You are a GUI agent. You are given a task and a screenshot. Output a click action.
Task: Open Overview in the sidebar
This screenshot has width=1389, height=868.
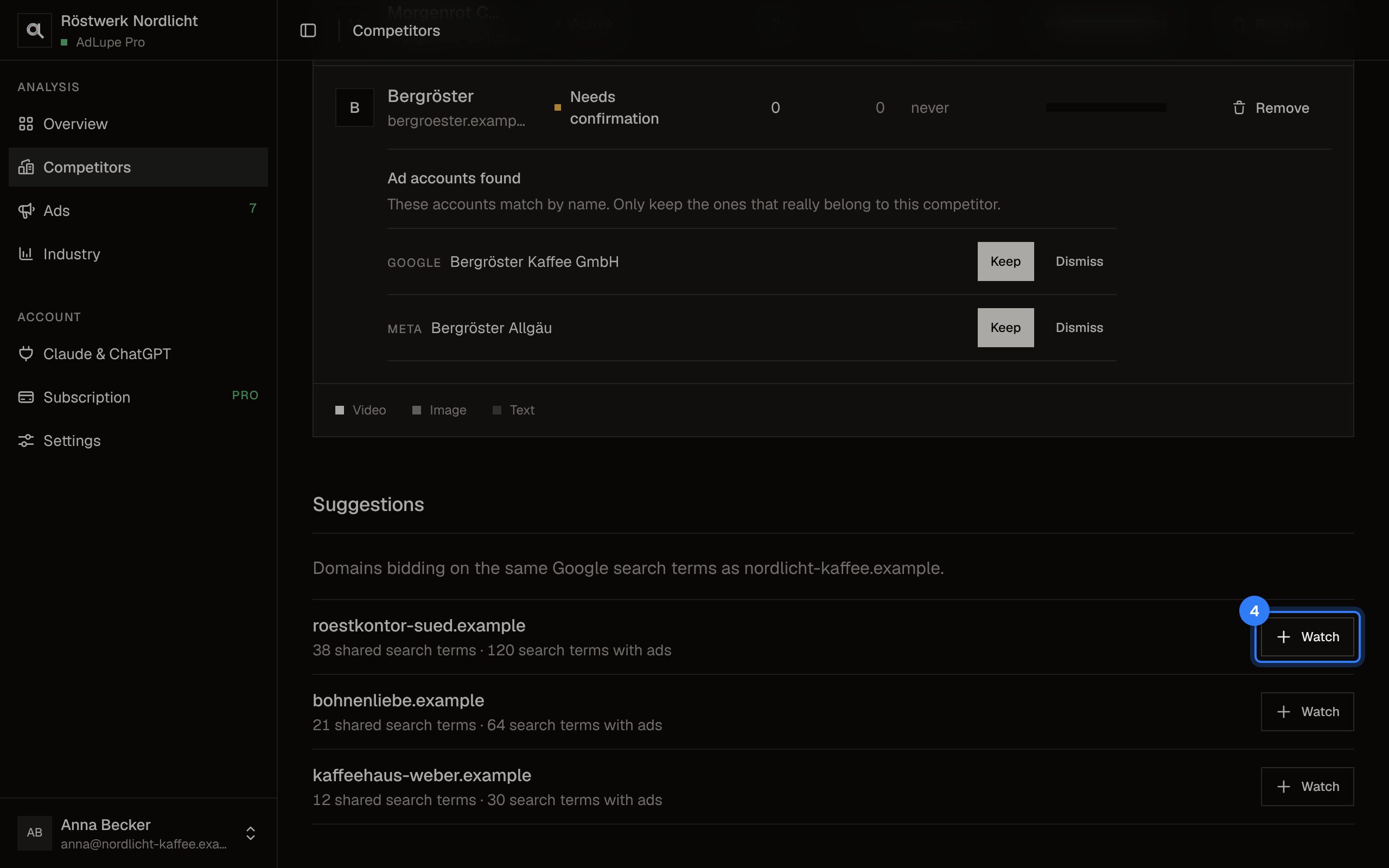click(x=138, y=124)
